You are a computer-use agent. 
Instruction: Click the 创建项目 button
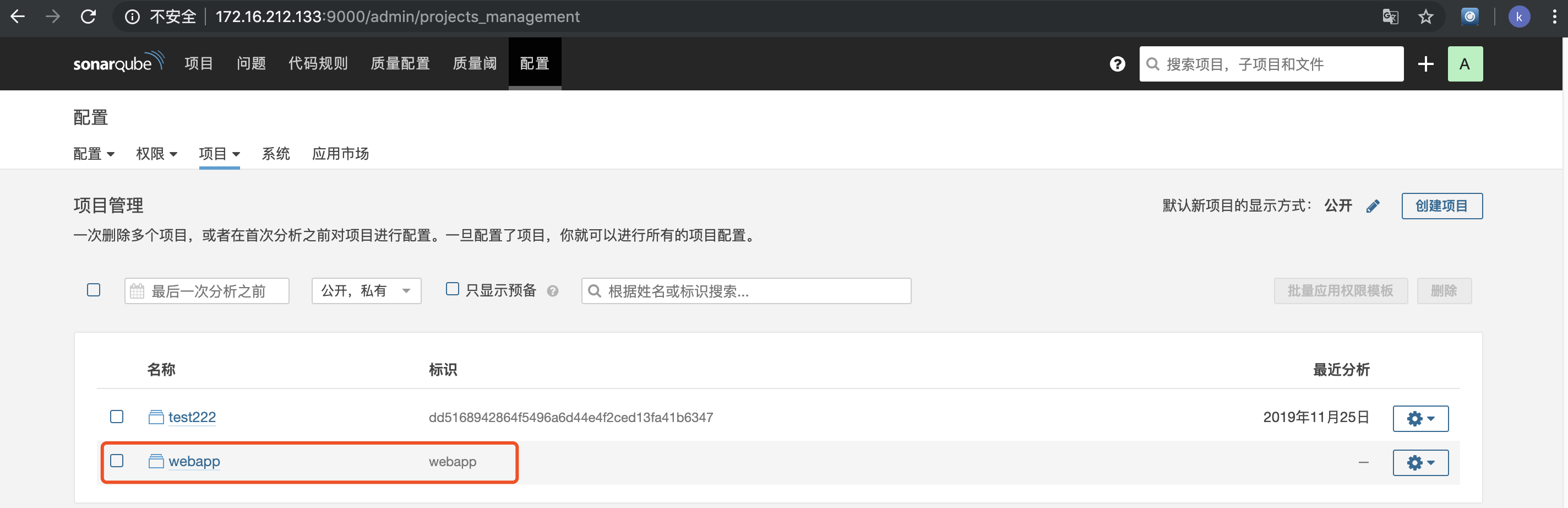coord(1441,206)
